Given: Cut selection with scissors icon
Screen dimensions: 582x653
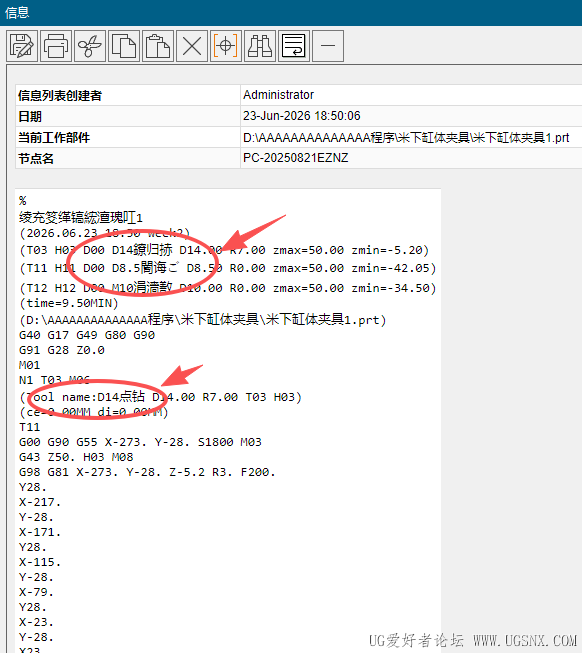Looking at the screenshot, I should 90,46.
